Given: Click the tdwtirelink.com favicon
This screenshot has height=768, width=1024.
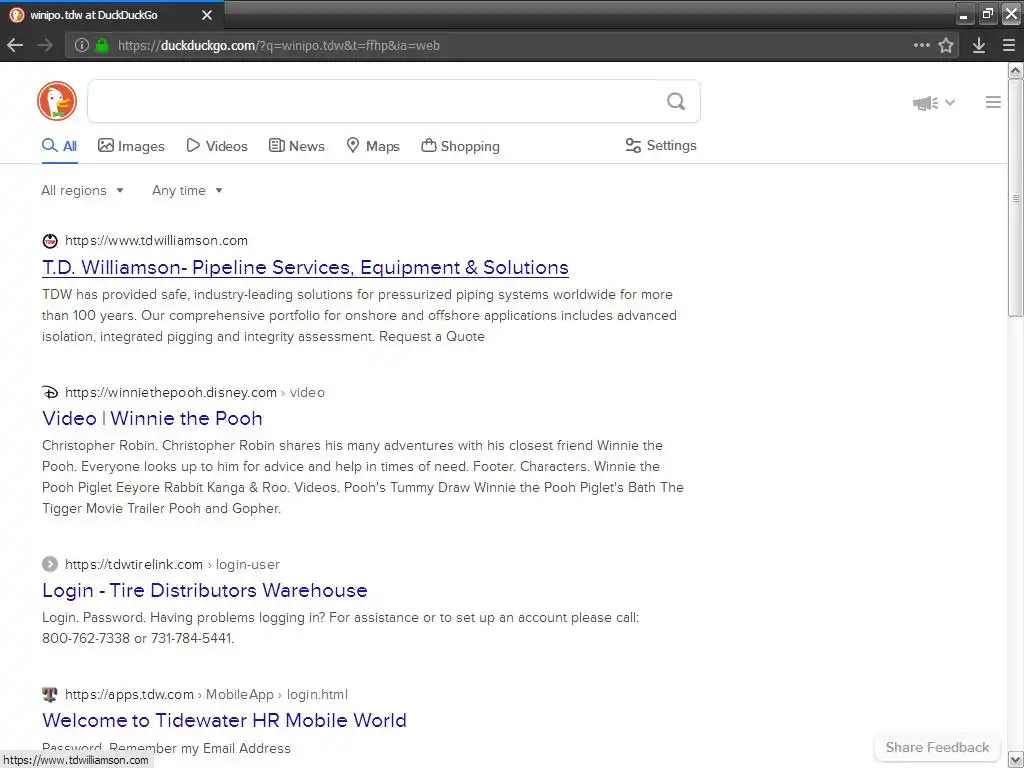Looking at the screenshot, I should pos(50,564).
